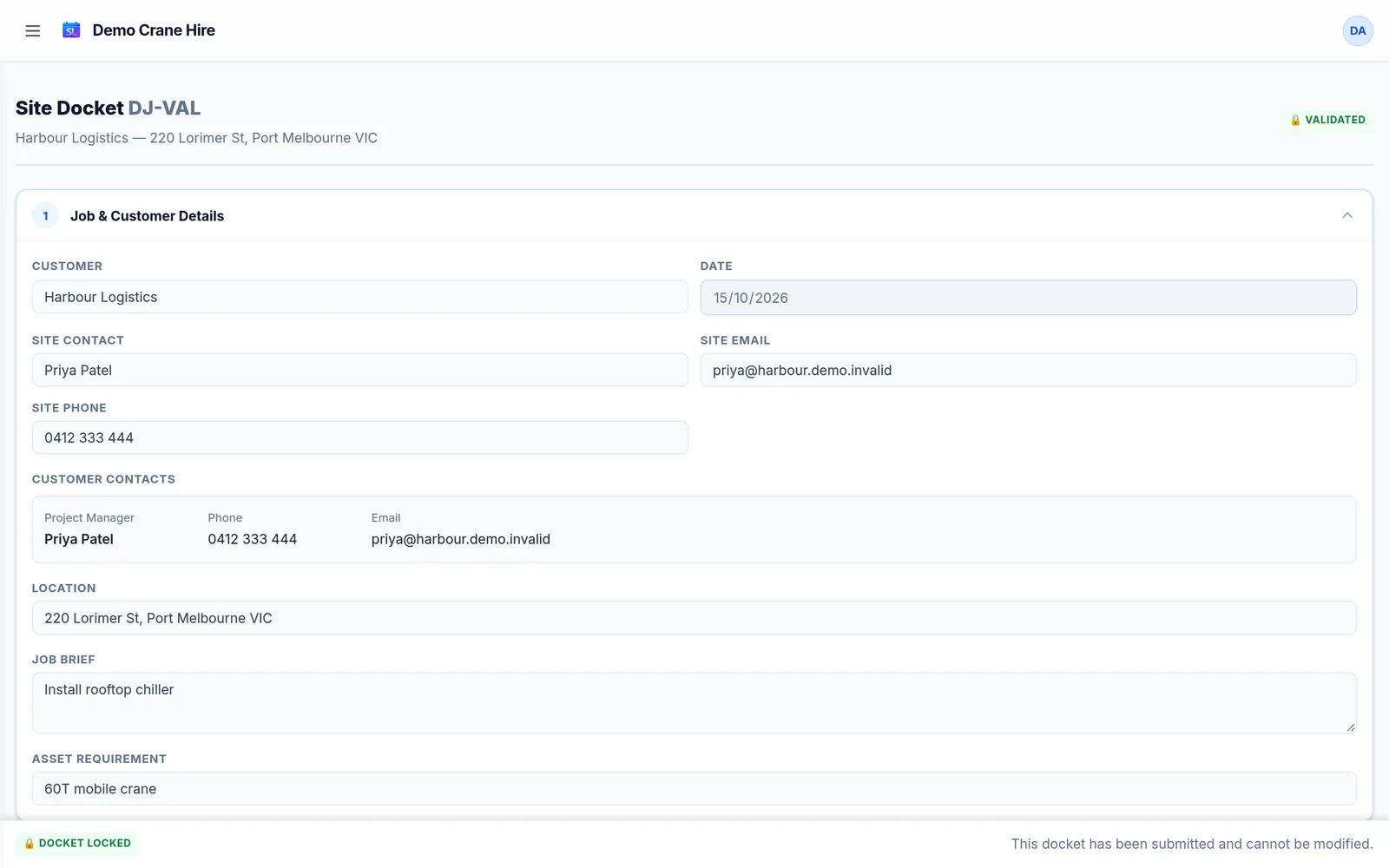Click the SITE CONTACT label
The height and width of the screenshot is (868, 1389).
coord(78,340)
